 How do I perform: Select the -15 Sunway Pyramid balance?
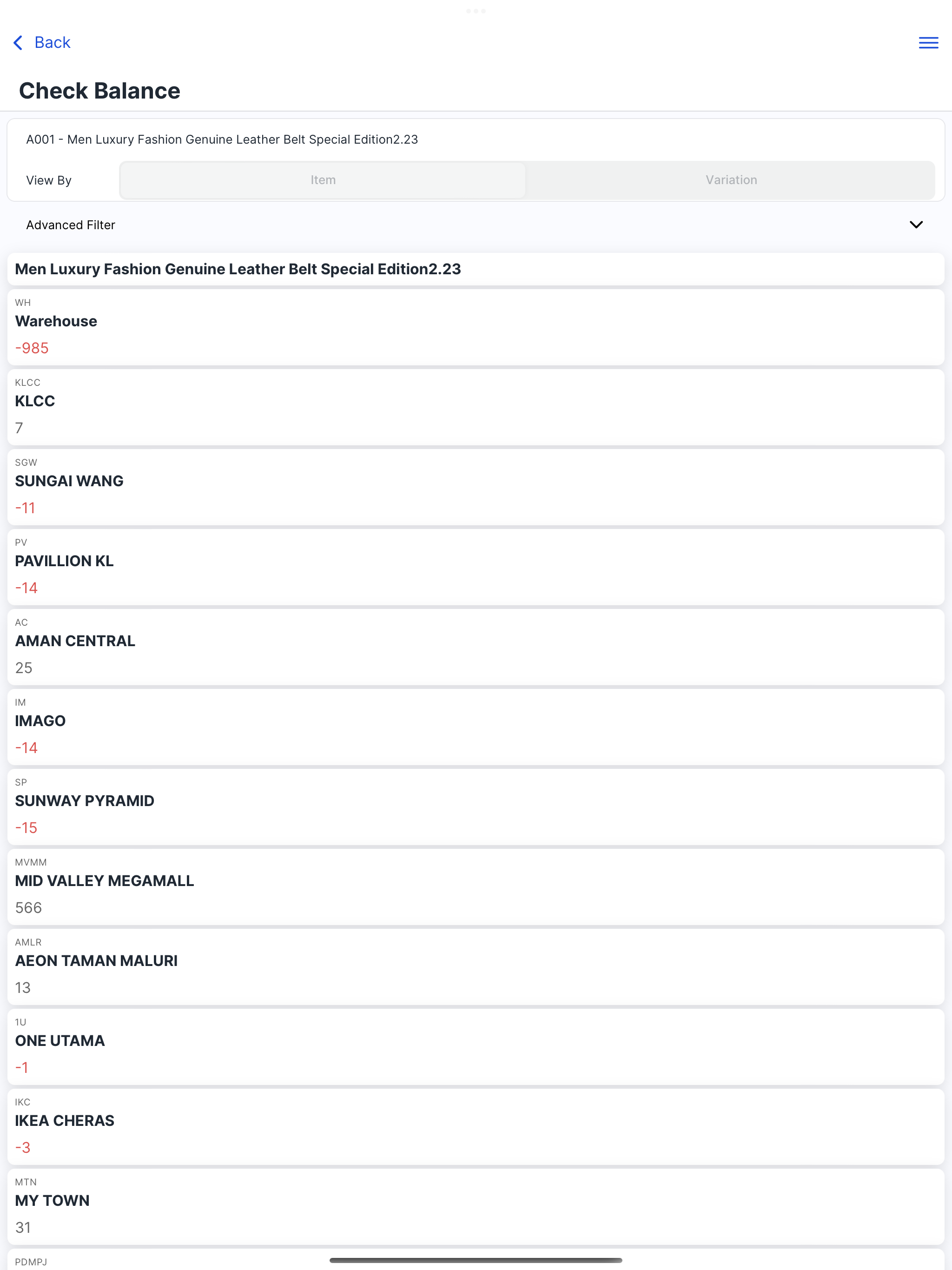[x=26, y=828]
